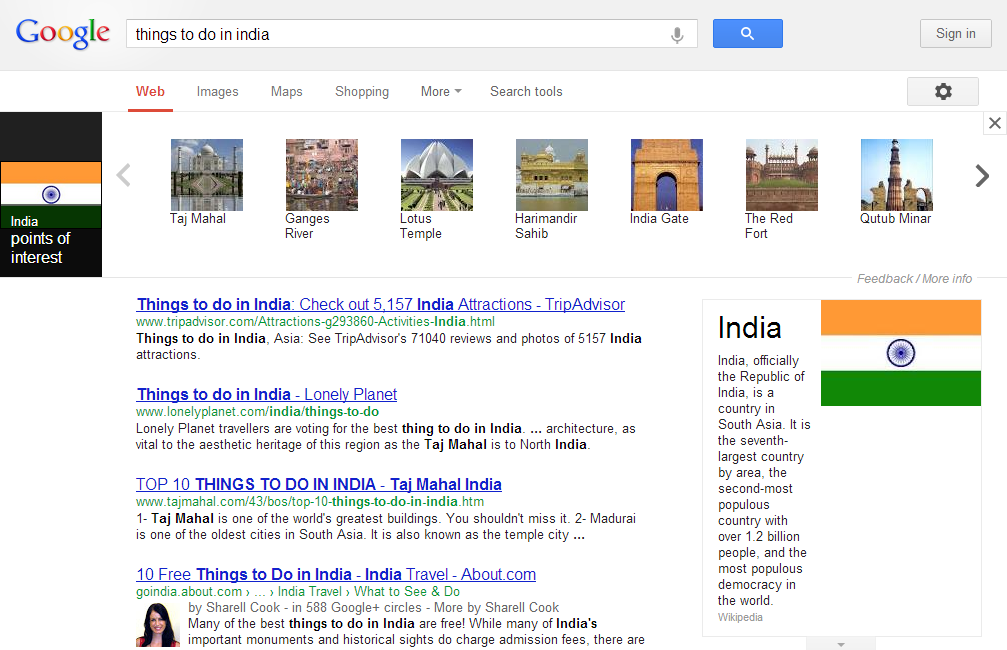Click the goindia.about.com breadcrumb
Image resolution: width=1007 pixels, height=650 pixels.
(189, 592)
